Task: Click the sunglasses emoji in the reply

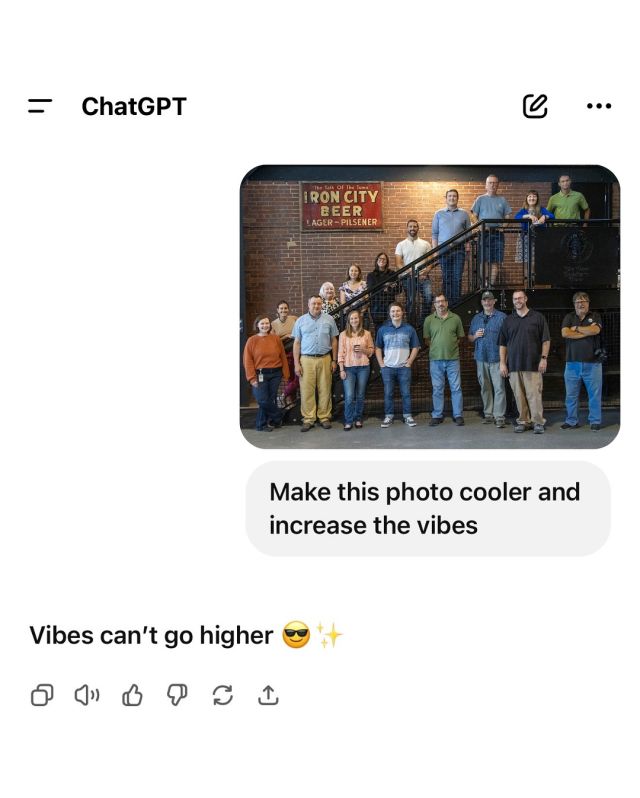Action: 296,635
